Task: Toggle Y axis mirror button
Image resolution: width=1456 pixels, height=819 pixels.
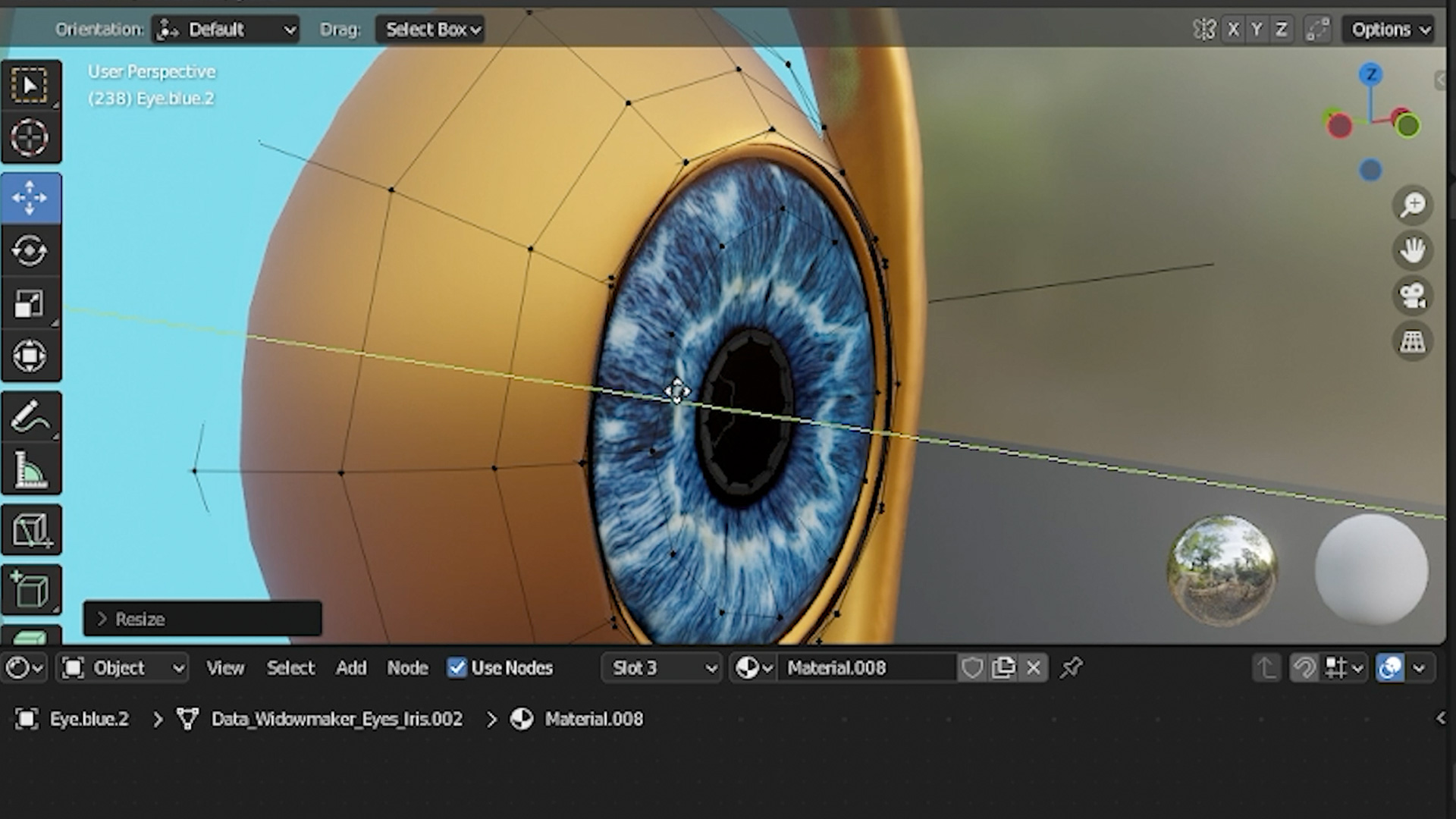Action: point(1257,30)
